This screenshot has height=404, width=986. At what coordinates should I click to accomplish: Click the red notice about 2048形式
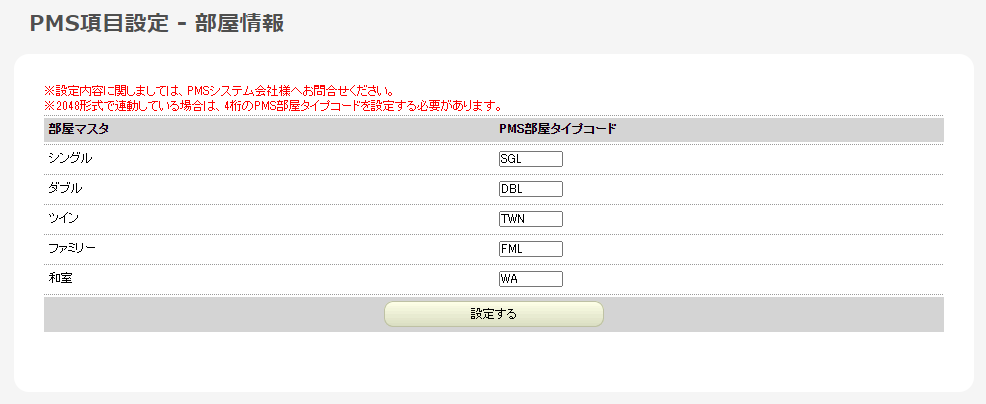272,105
